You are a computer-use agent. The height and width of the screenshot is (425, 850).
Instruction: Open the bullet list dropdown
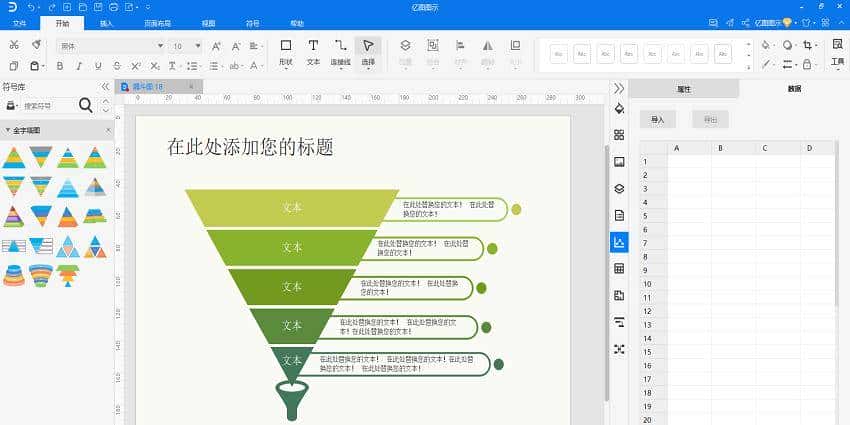[x=192, y=66]
